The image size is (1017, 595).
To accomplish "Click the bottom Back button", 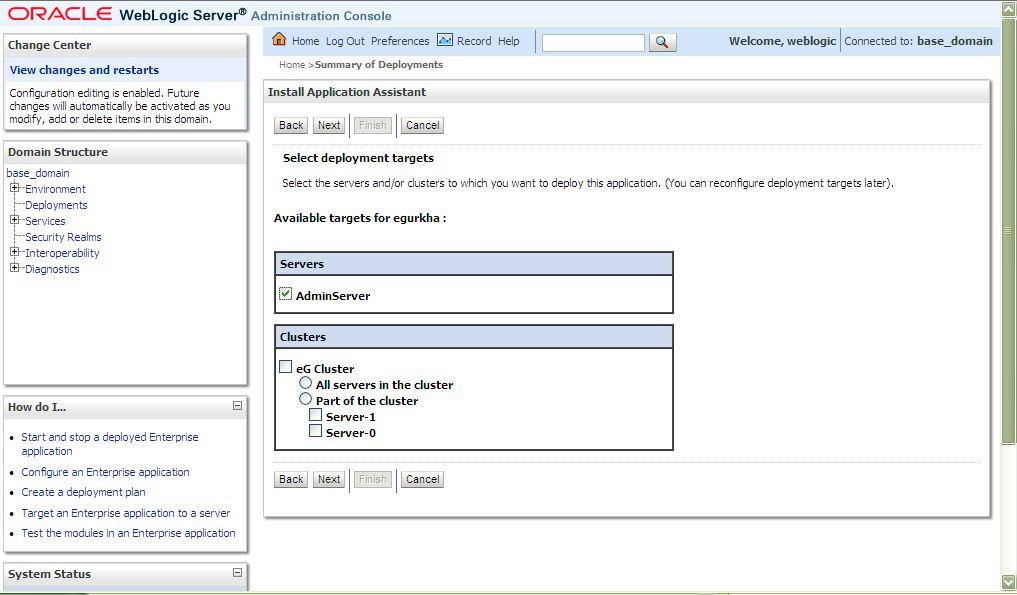I will [291, 480].
